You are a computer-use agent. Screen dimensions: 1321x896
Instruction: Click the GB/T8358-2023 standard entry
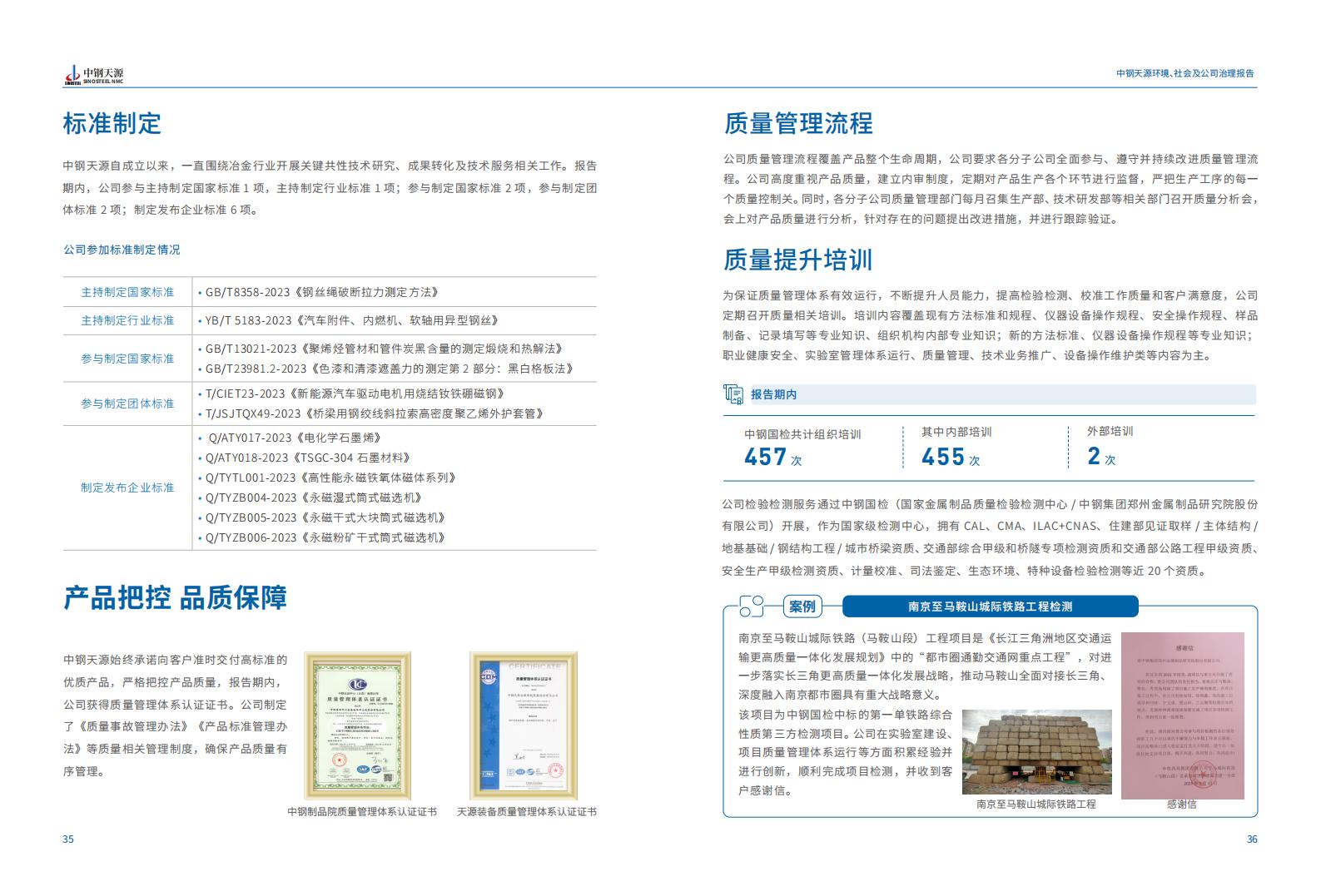point(320,292)
